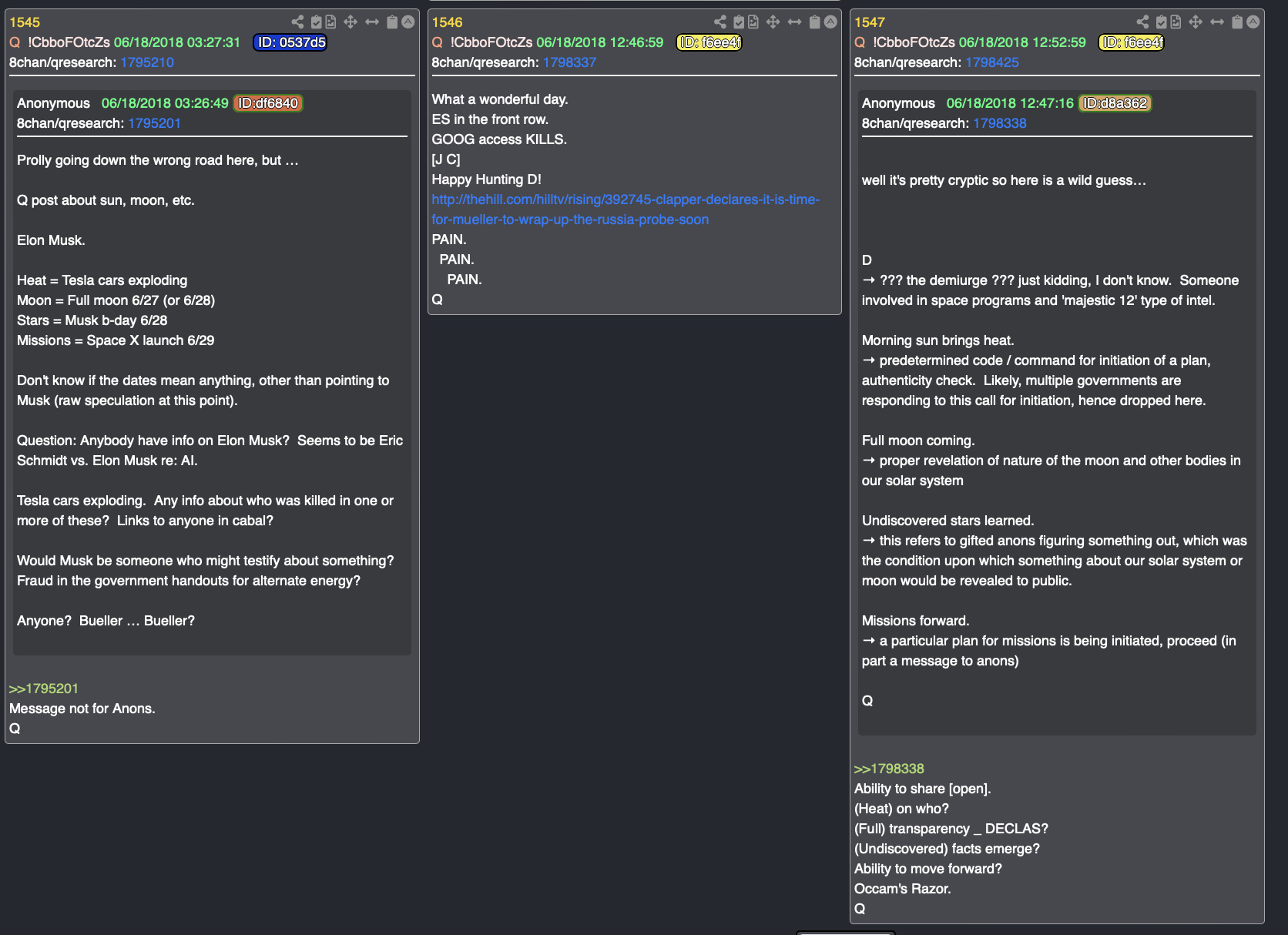1288x935 pixels.
Task: Select timestamp 06/18/2018 12:46:59
Action: click(x=600, y=42)
